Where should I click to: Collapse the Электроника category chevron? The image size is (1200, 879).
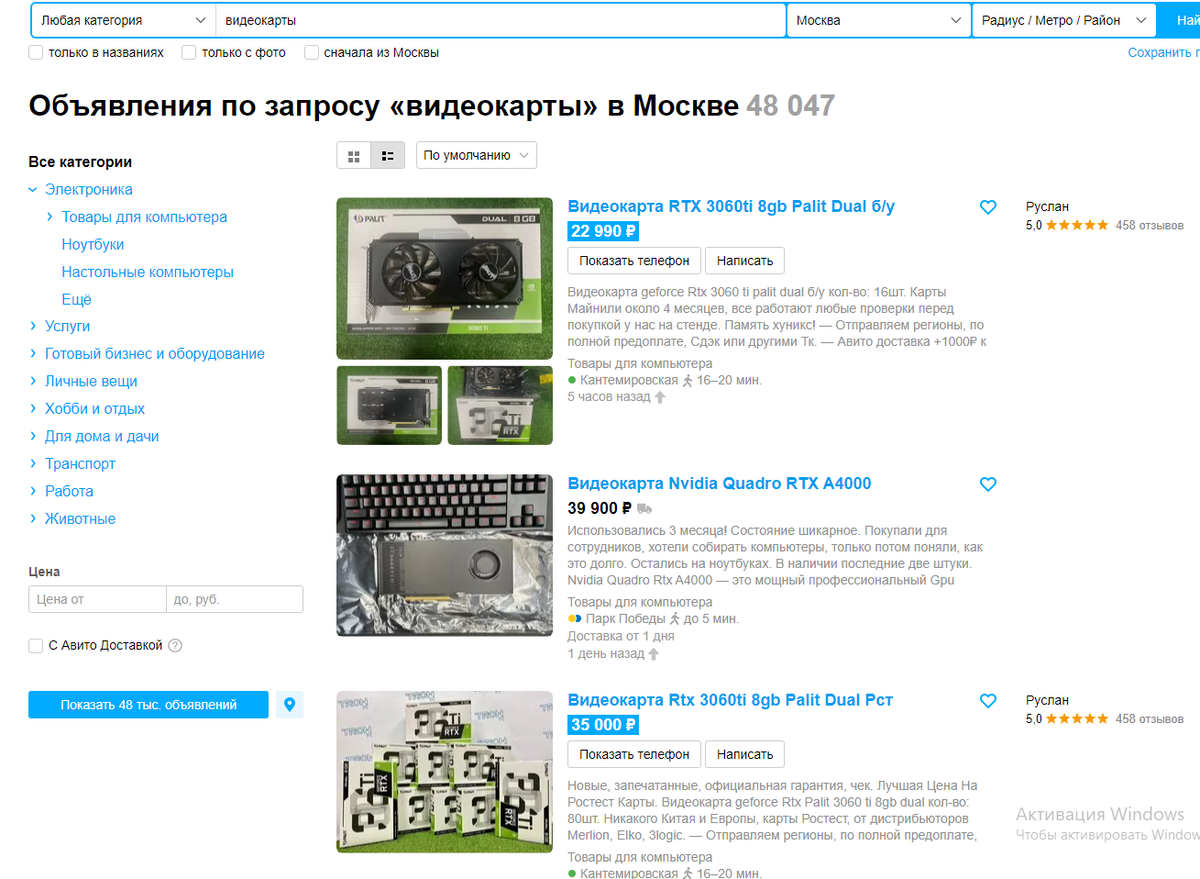pyautogui.click(x=33, y=190)
